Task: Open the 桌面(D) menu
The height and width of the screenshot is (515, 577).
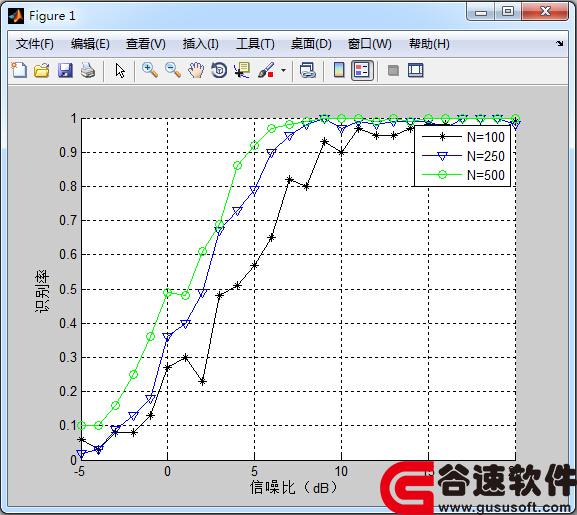Action: [x=311, y=44]
